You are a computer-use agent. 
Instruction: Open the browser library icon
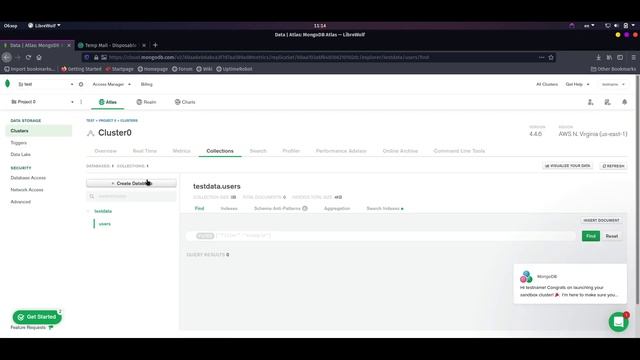(609, 58)
